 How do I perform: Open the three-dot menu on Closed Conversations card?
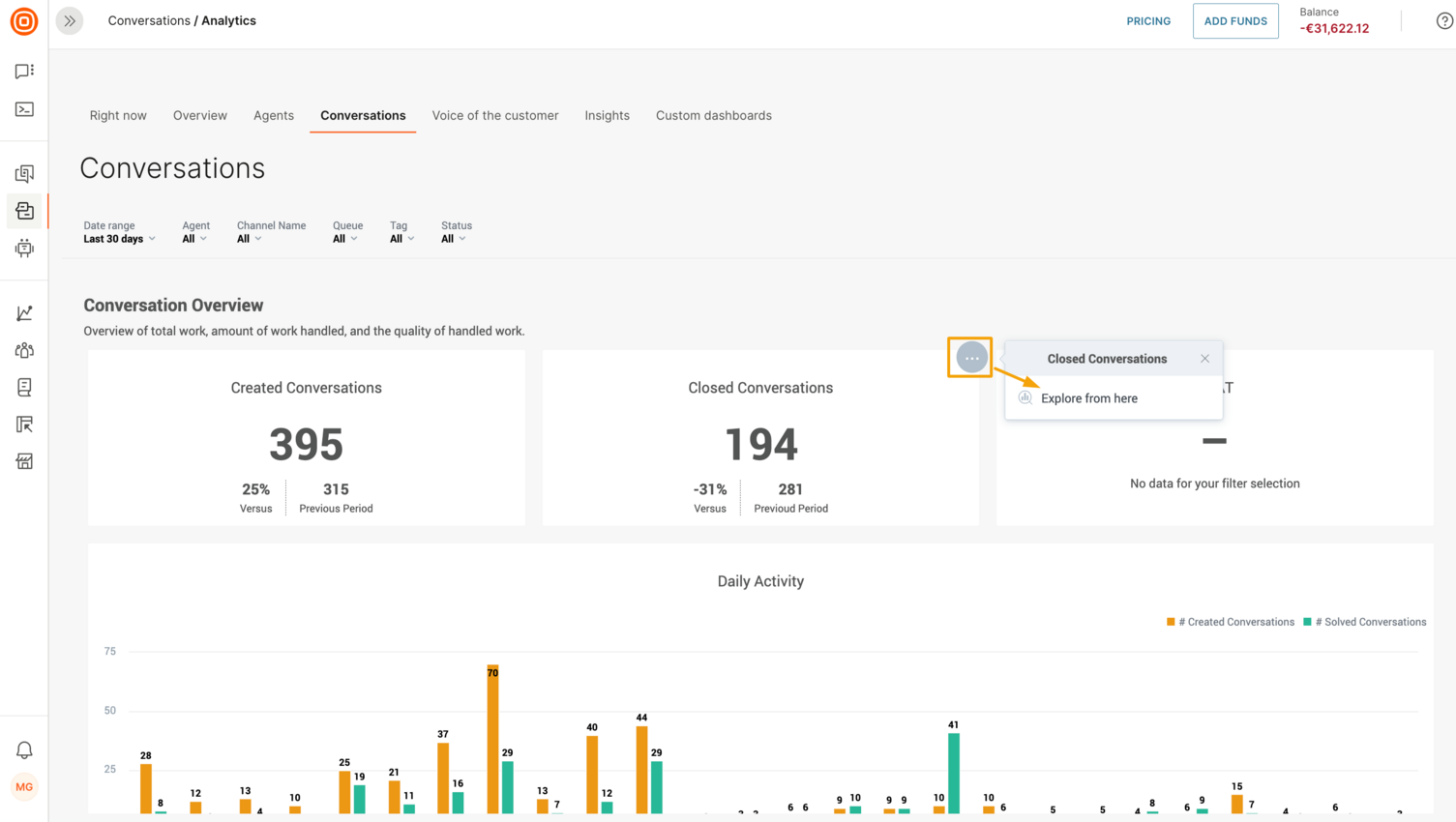coord(970,357)
